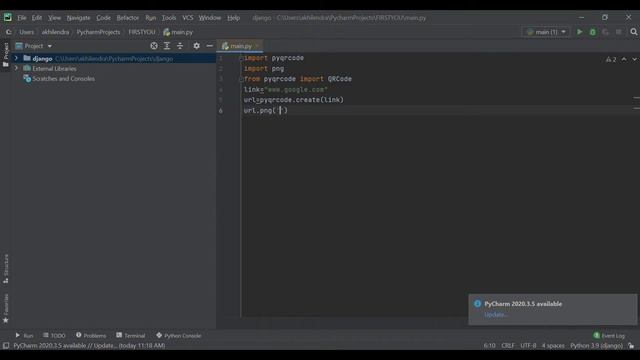Open the TODO tool window
The image size is (640, 360).
[54, 336]
